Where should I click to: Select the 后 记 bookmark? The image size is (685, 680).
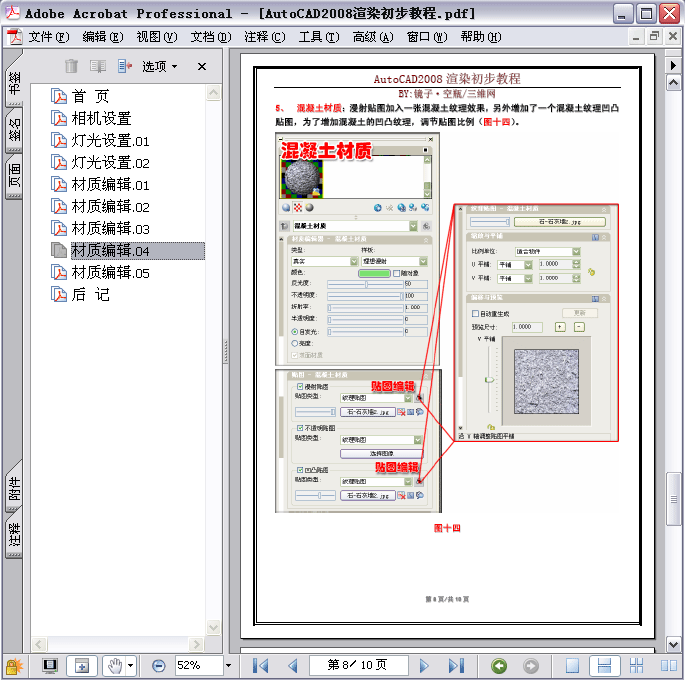click(90, 295)
